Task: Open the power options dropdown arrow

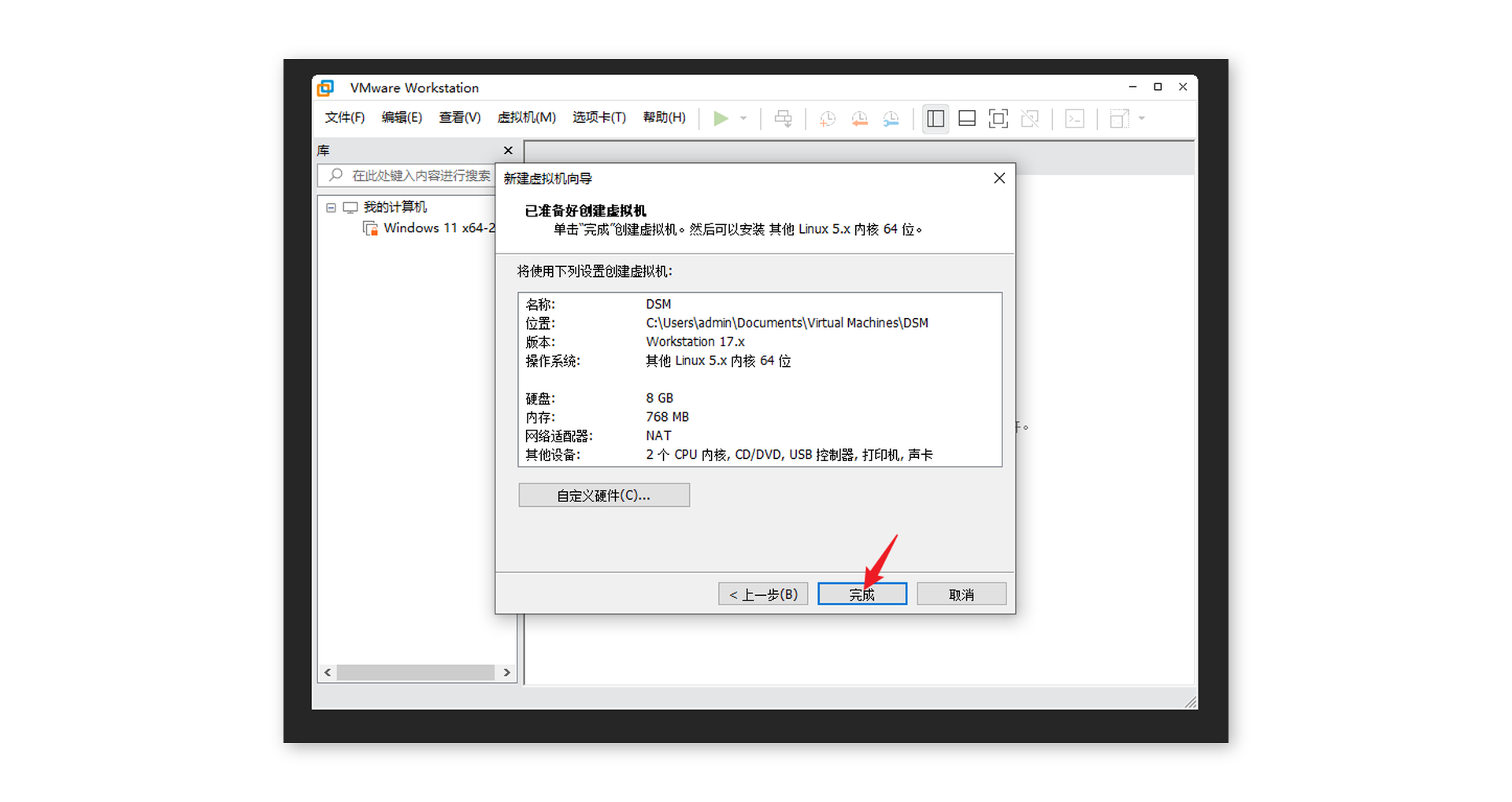Action: pyautogui.click(x=743, y=118)
